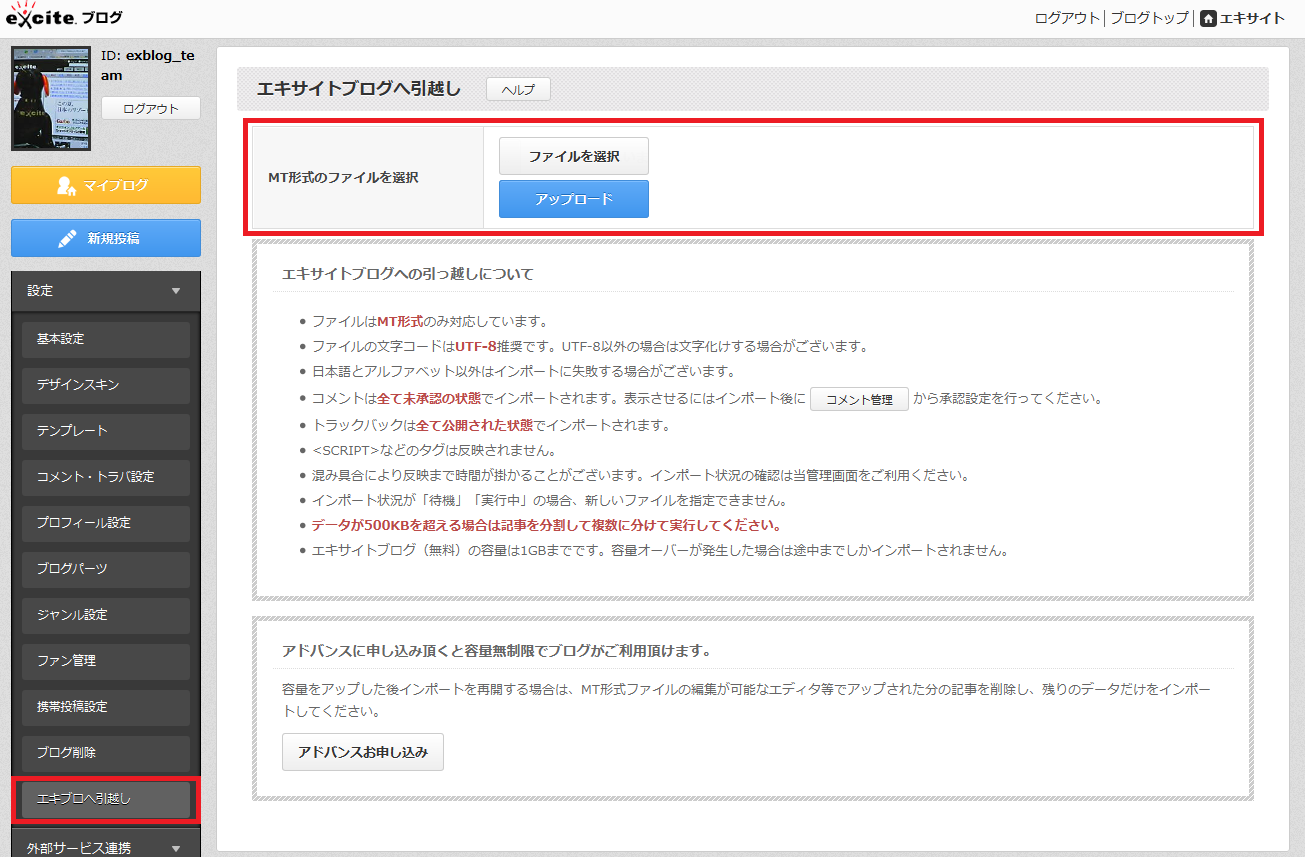Click the アドバンス容量無制限 heading text
The height and width of the screenshot is (857, 1305).
click(497, 651)
